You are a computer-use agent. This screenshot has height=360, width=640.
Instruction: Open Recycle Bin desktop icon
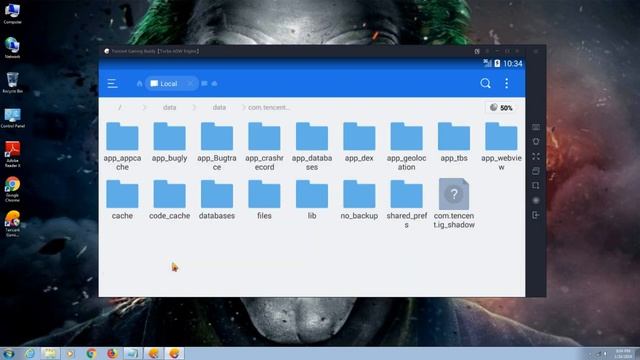[12, 82]
